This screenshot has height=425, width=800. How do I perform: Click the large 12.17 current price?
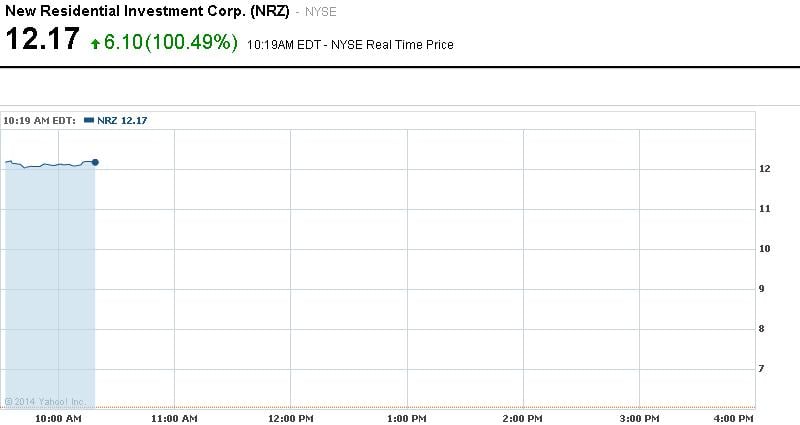[42, 41]
